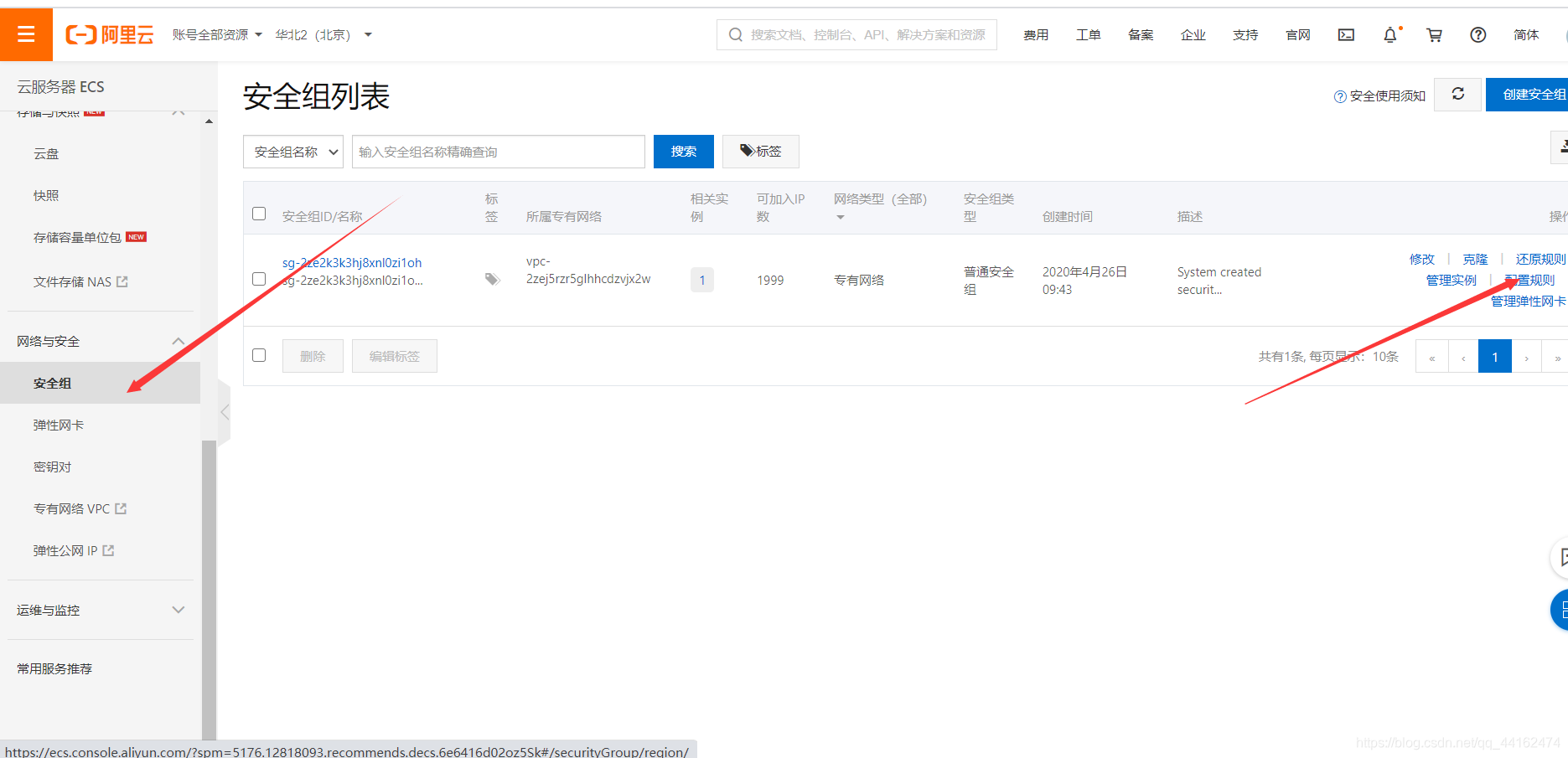Click the 标签 filter button
The height and width of the screenshot is (758, 1568).
pos(761,152)
